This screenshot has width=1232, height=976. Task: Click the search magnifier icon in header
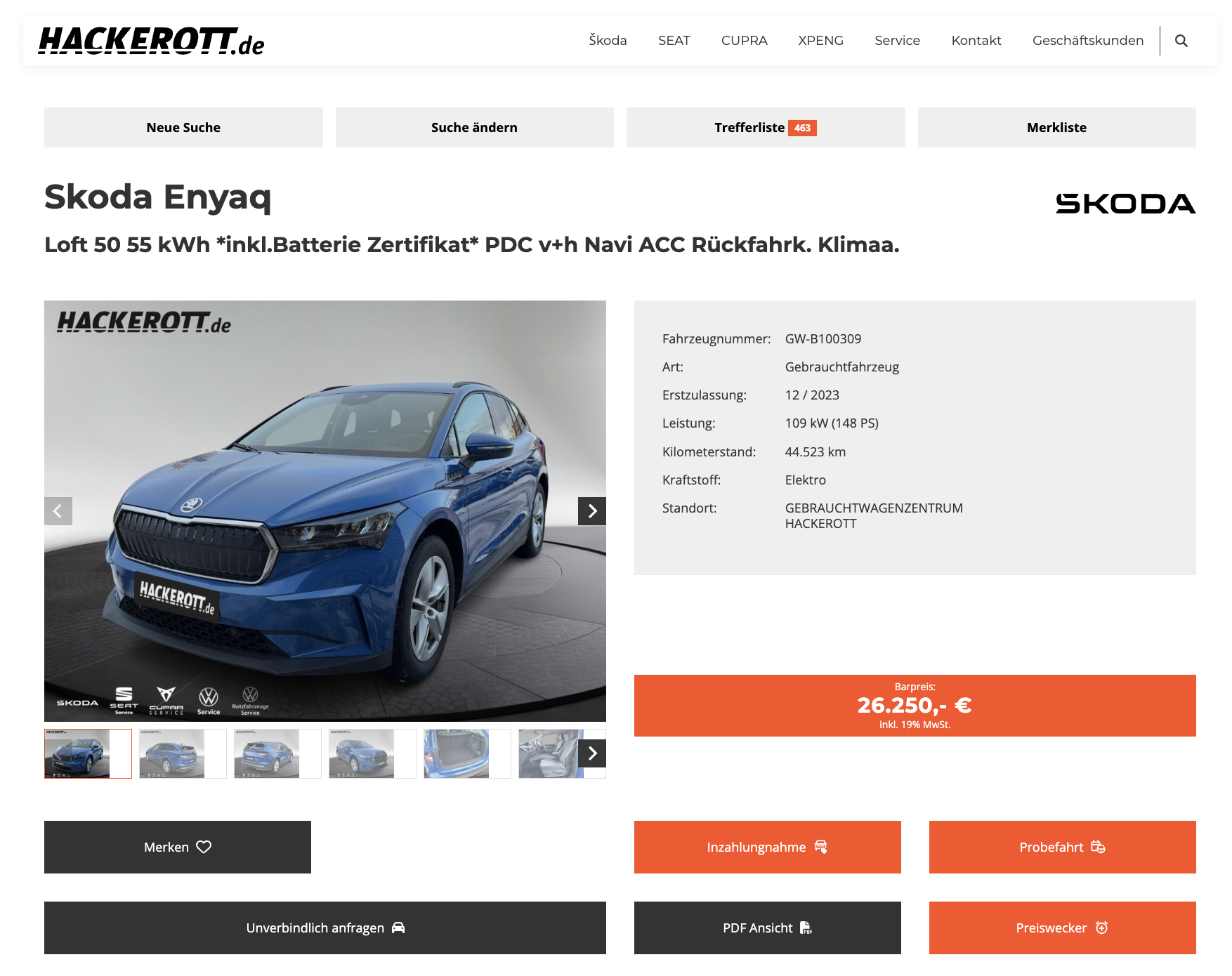pos(1181,41)
